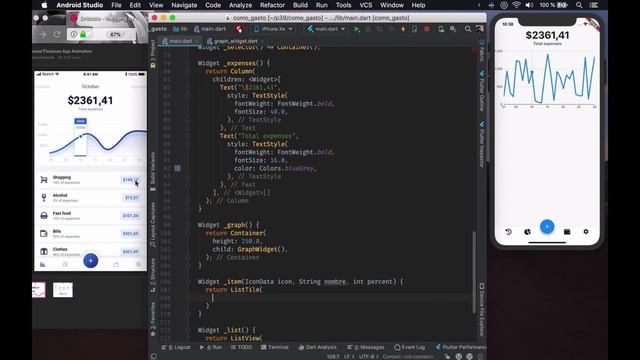Click the Alcohol row in Dribbble mockup

(x=91, y=198)
